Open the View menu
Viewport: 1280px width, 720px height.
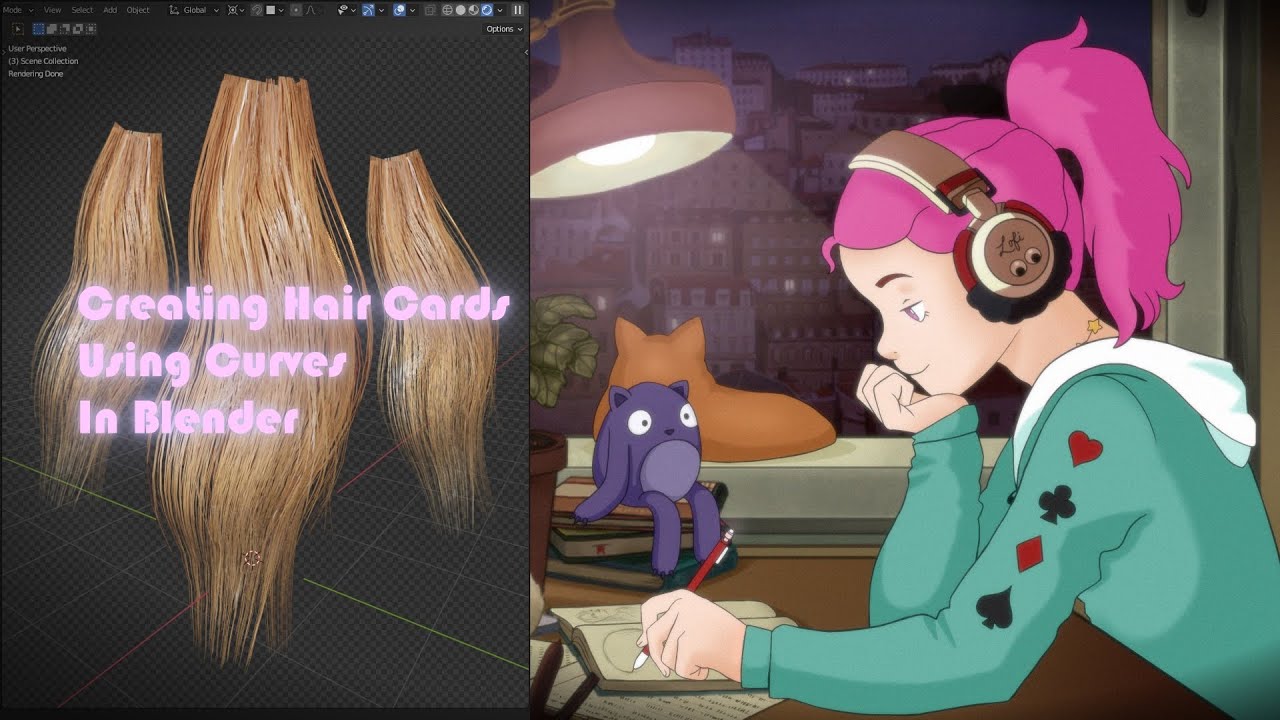tap(53, 10)
